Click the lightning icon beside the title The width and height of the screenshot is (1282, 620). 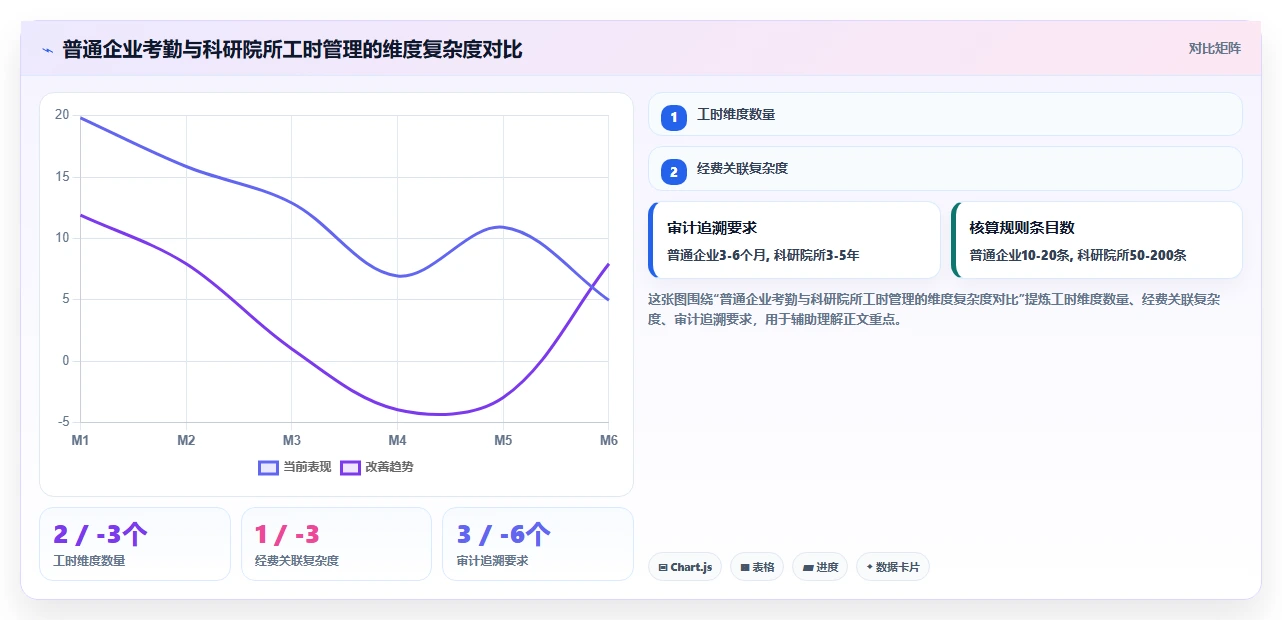point(48,50)
